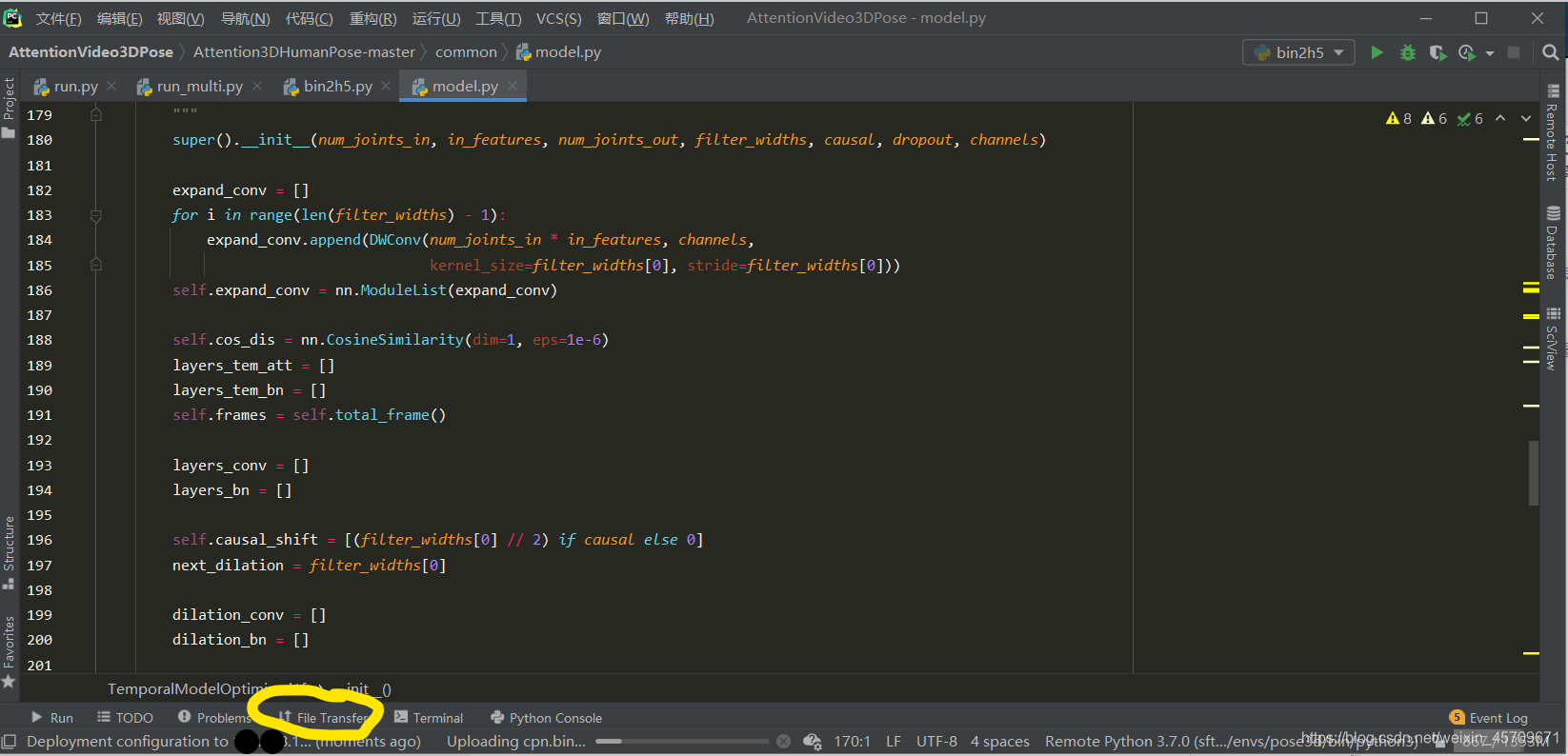Go to previous highlighted error arrow
The height and width of the screenshot is (756, 1568).
(1500, 118)
